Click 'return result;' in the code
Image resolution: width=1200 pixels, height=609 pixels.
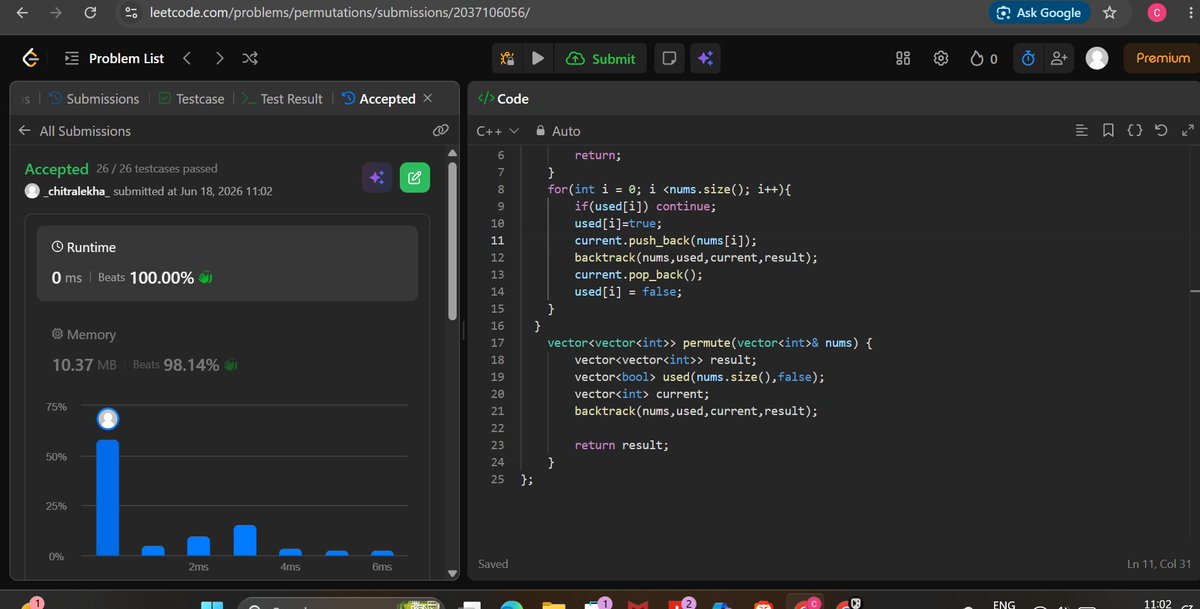click(621, 445)
